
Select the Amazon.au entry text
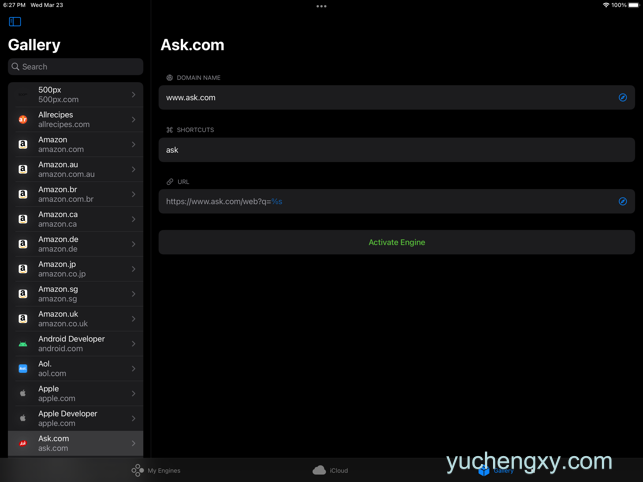(66, 169)
